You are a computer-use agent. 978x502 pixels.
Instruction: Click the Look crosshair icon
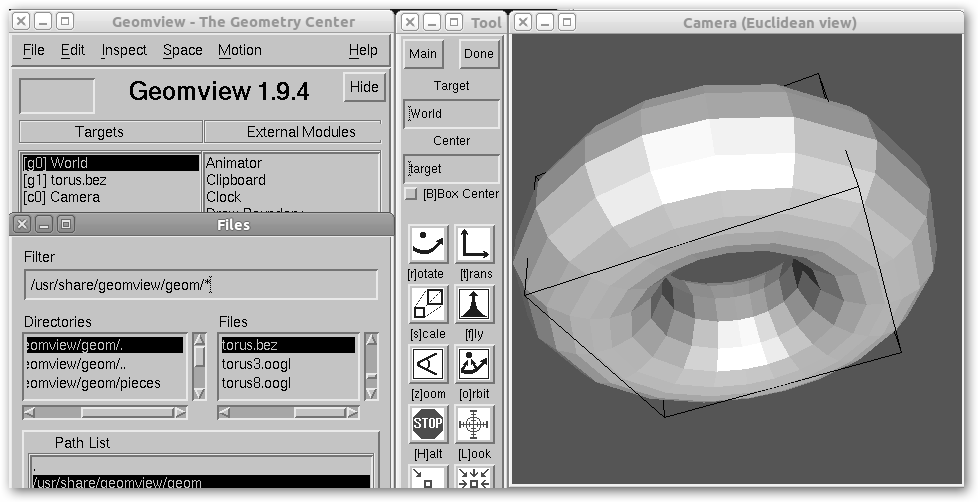pos(475,425)
